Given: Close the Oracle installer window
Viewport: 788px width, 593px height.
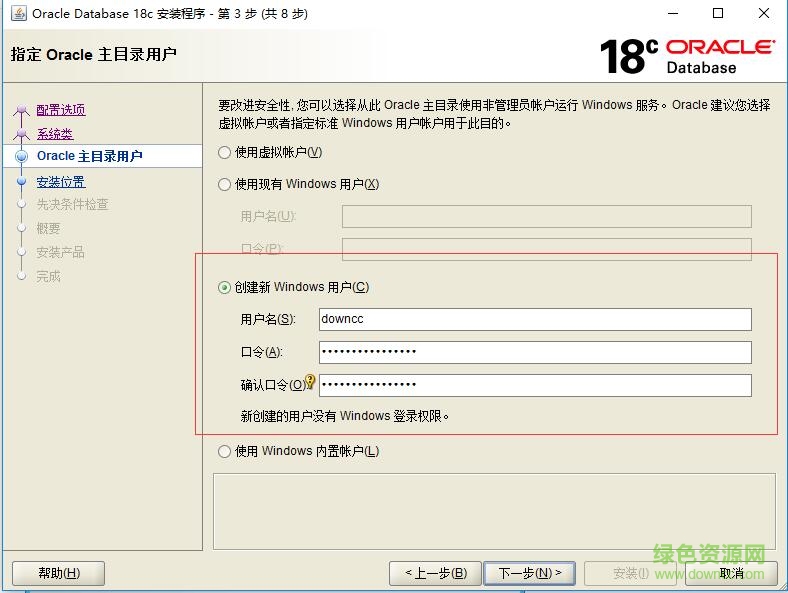Looking at the screenshot, I should (764, 14).
